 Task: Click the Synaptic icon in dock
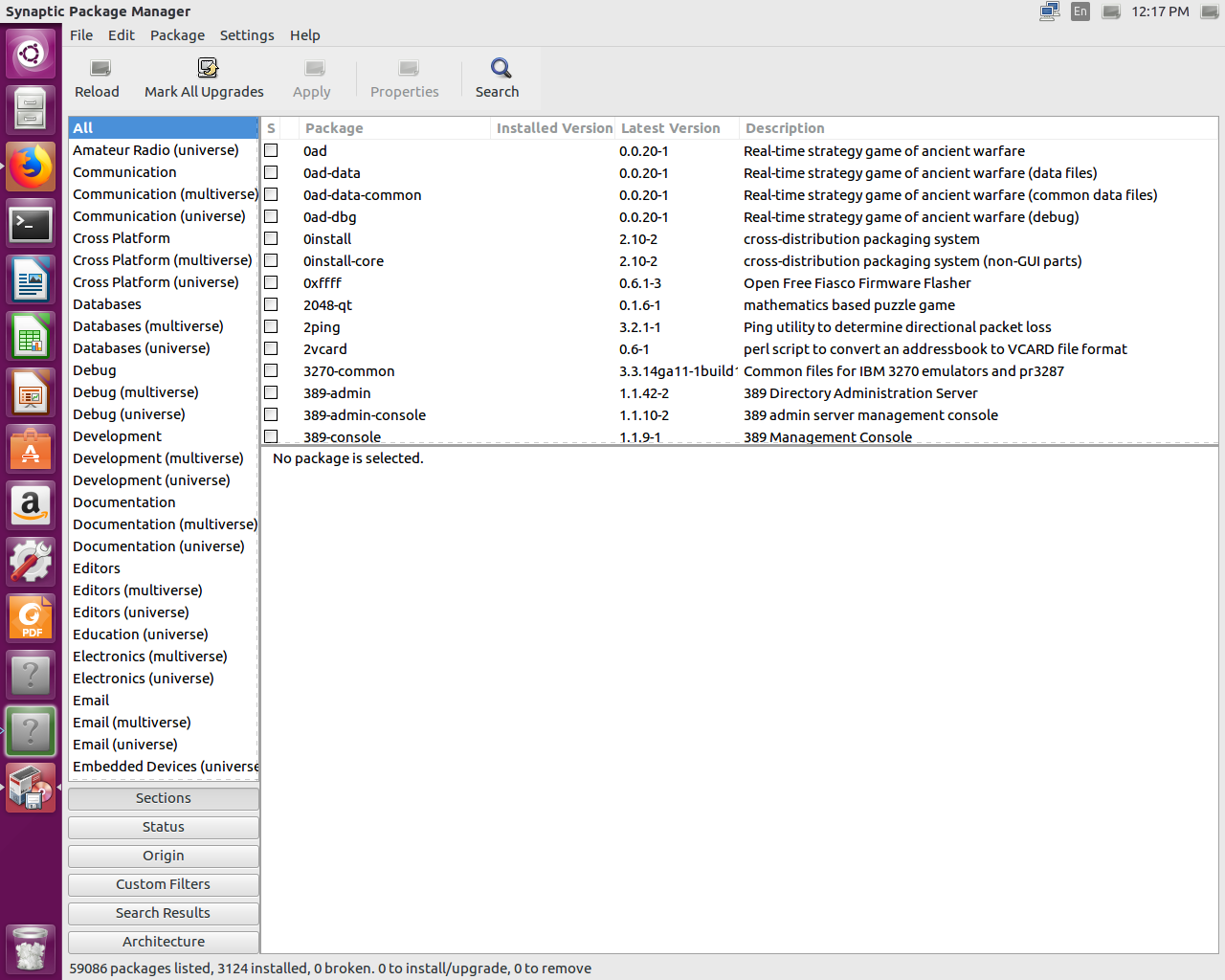point(31,788)
